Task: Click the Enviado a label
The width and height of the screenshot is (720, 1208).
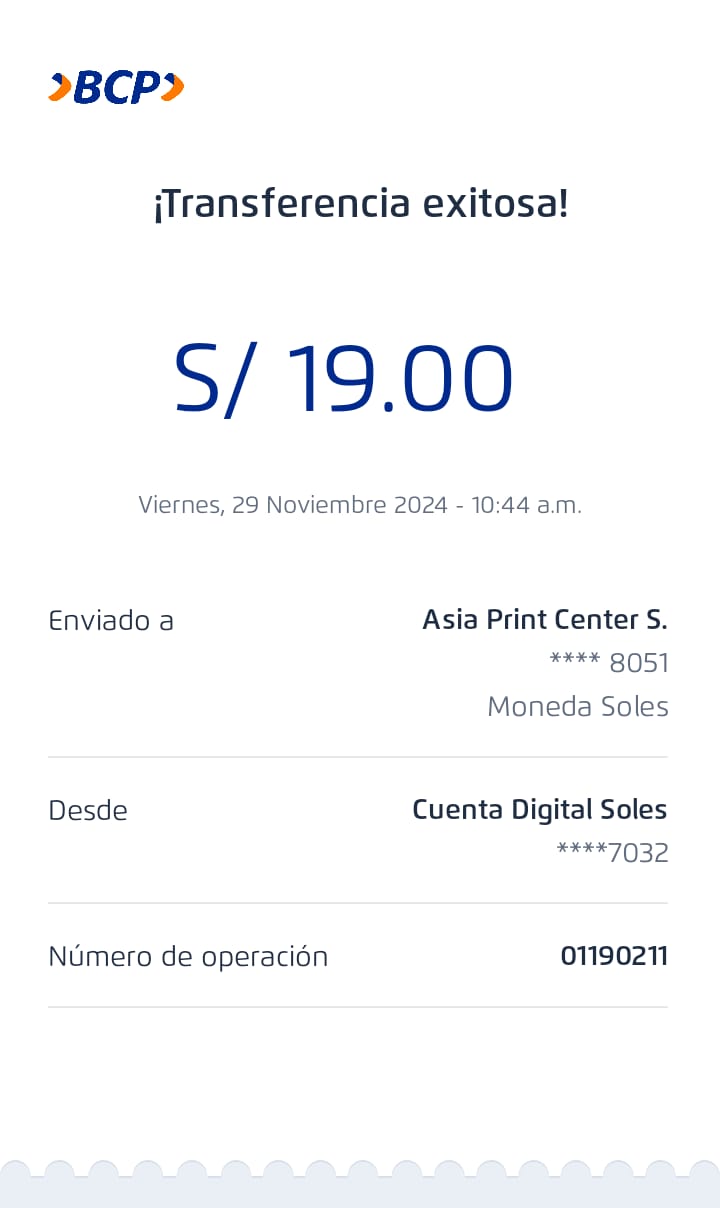Action: [x=111, y=621]
